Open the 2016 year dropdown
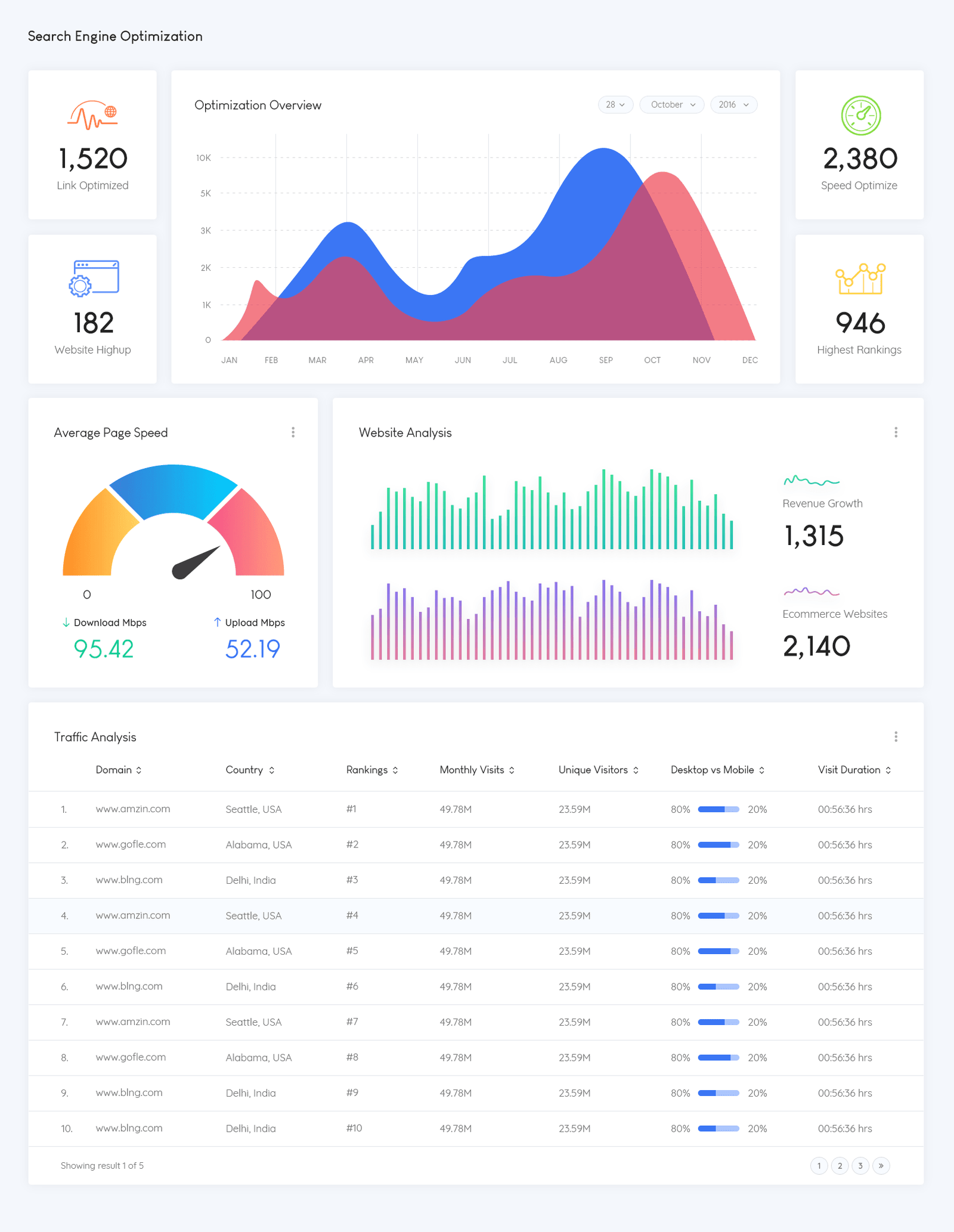This screenshot has height=1232, width=954. point(733,104)
